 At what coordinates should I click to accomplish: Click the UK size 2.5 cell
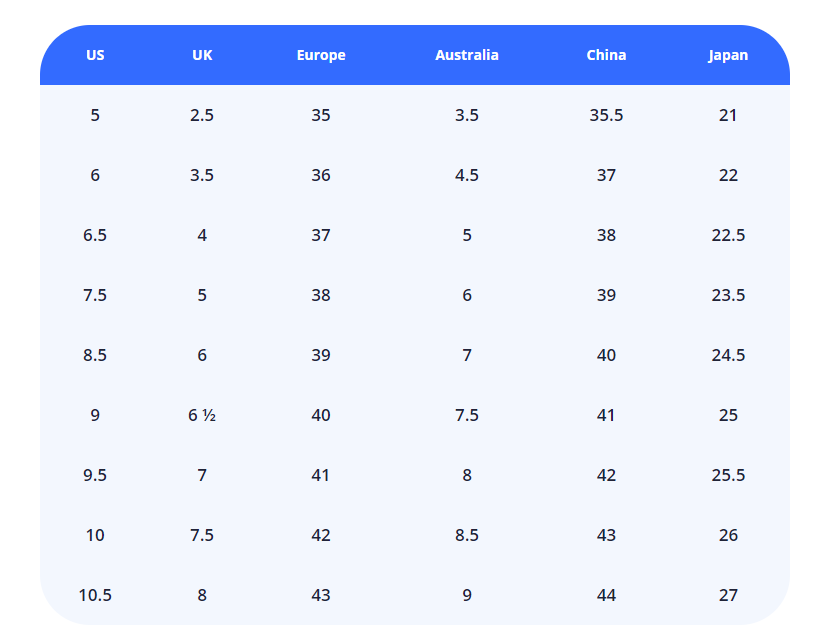click(x=202, y=115)
